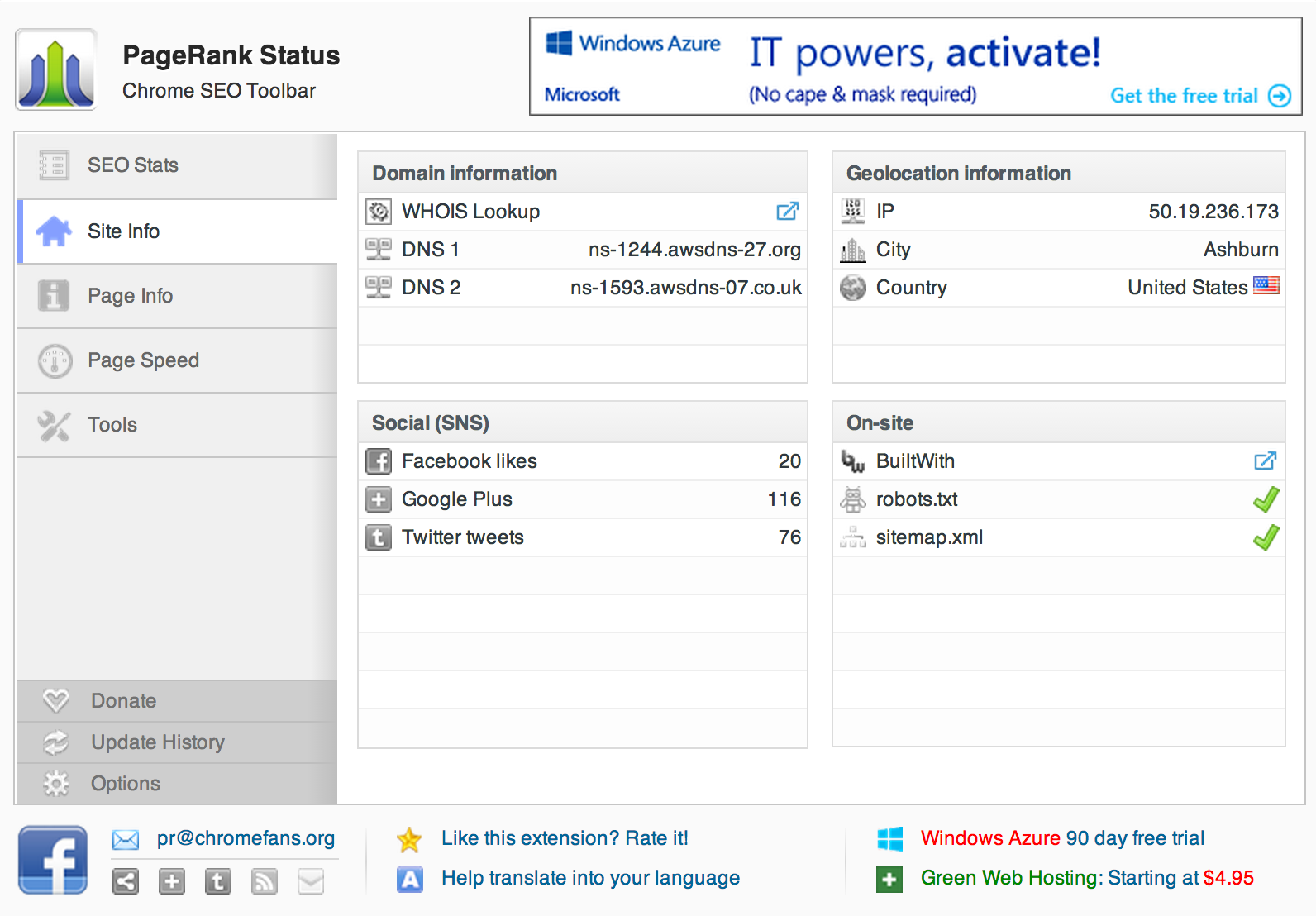Open Windows Azure 90 day free trial link
Viewport: 1316px width, 916px height.
[x=1062, y=838]
